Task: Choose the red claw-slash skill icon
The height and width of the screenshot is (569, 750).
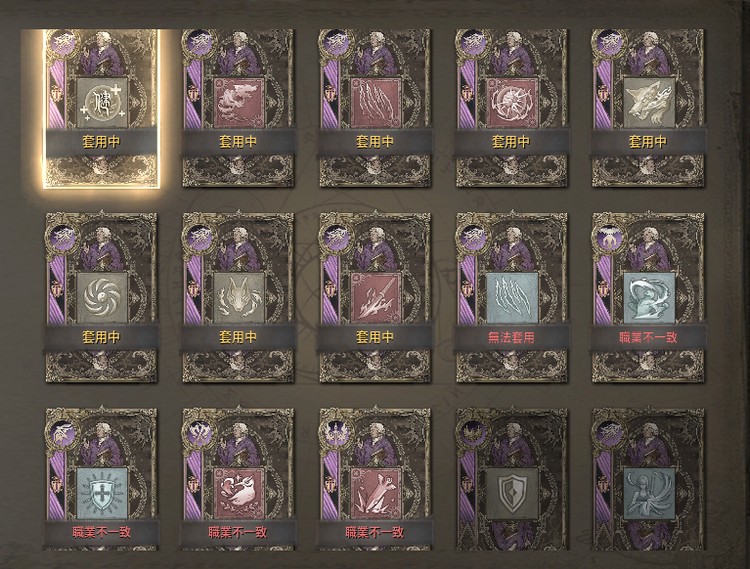Action: pyautogui.click(x=375, y=102)
